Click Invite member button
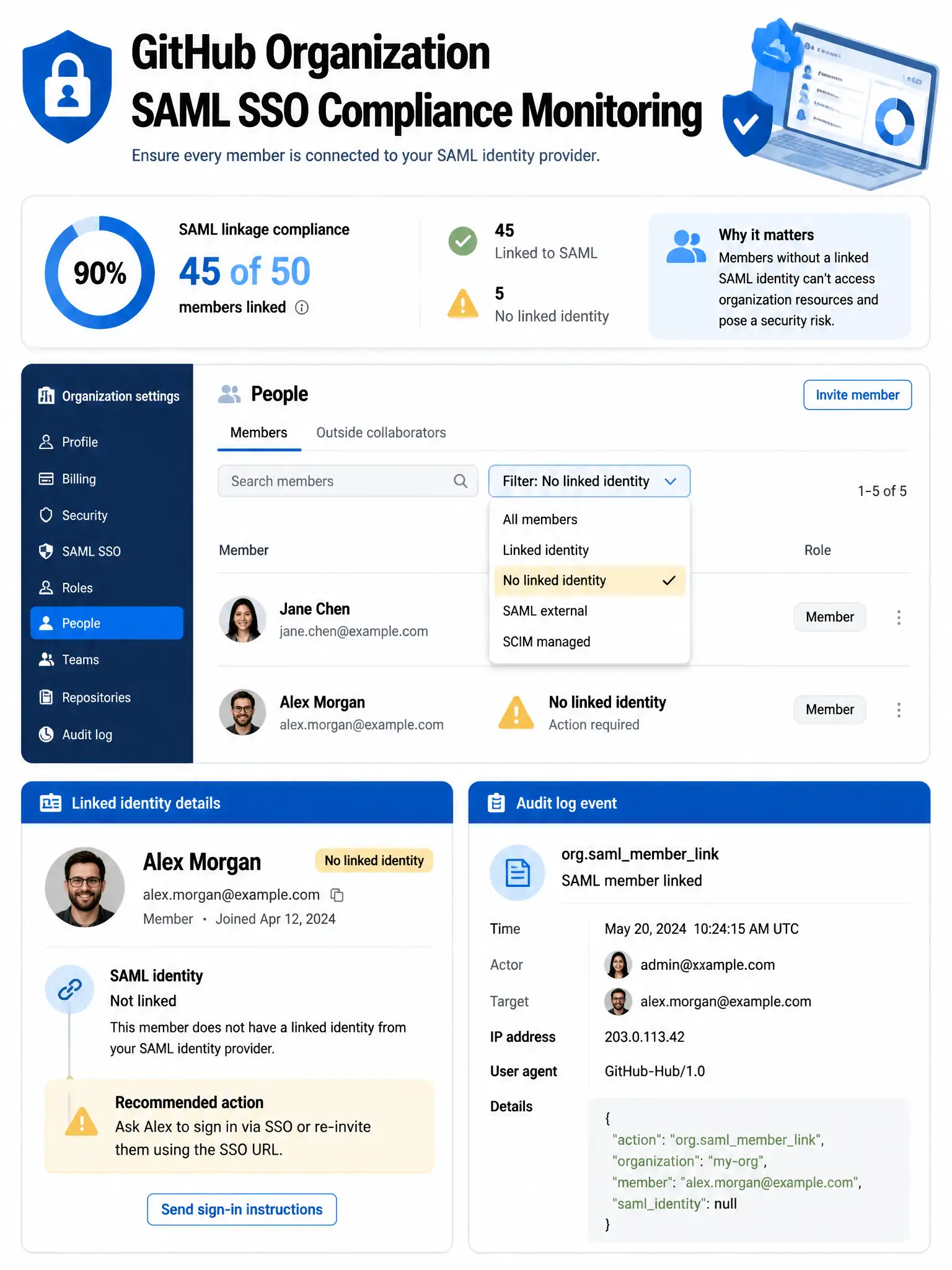This screenshot has height=1270, width=952. pos(857,395)
